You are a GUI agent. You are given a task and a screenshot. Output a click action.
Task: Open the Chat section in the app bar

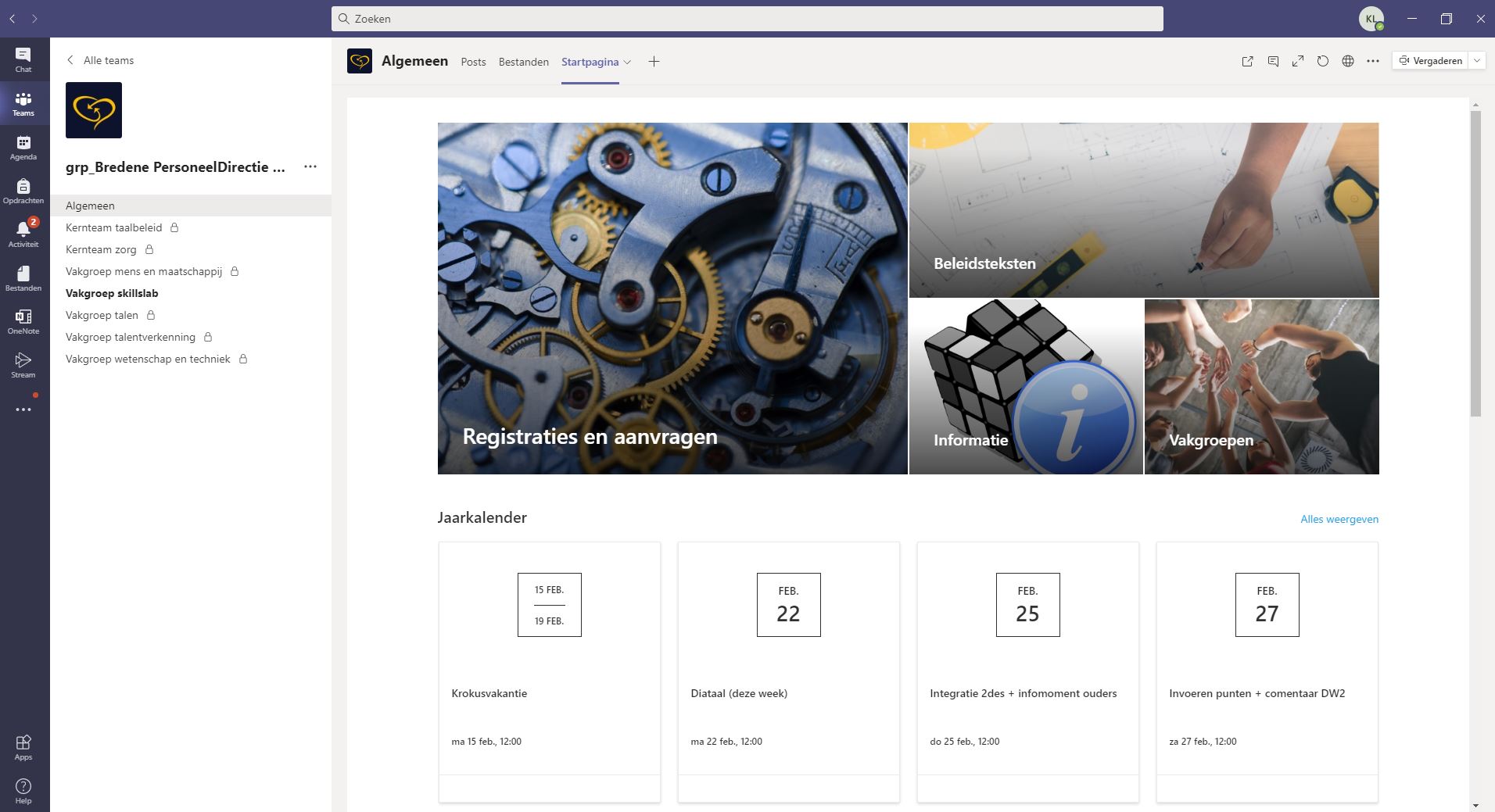(23, 59)
